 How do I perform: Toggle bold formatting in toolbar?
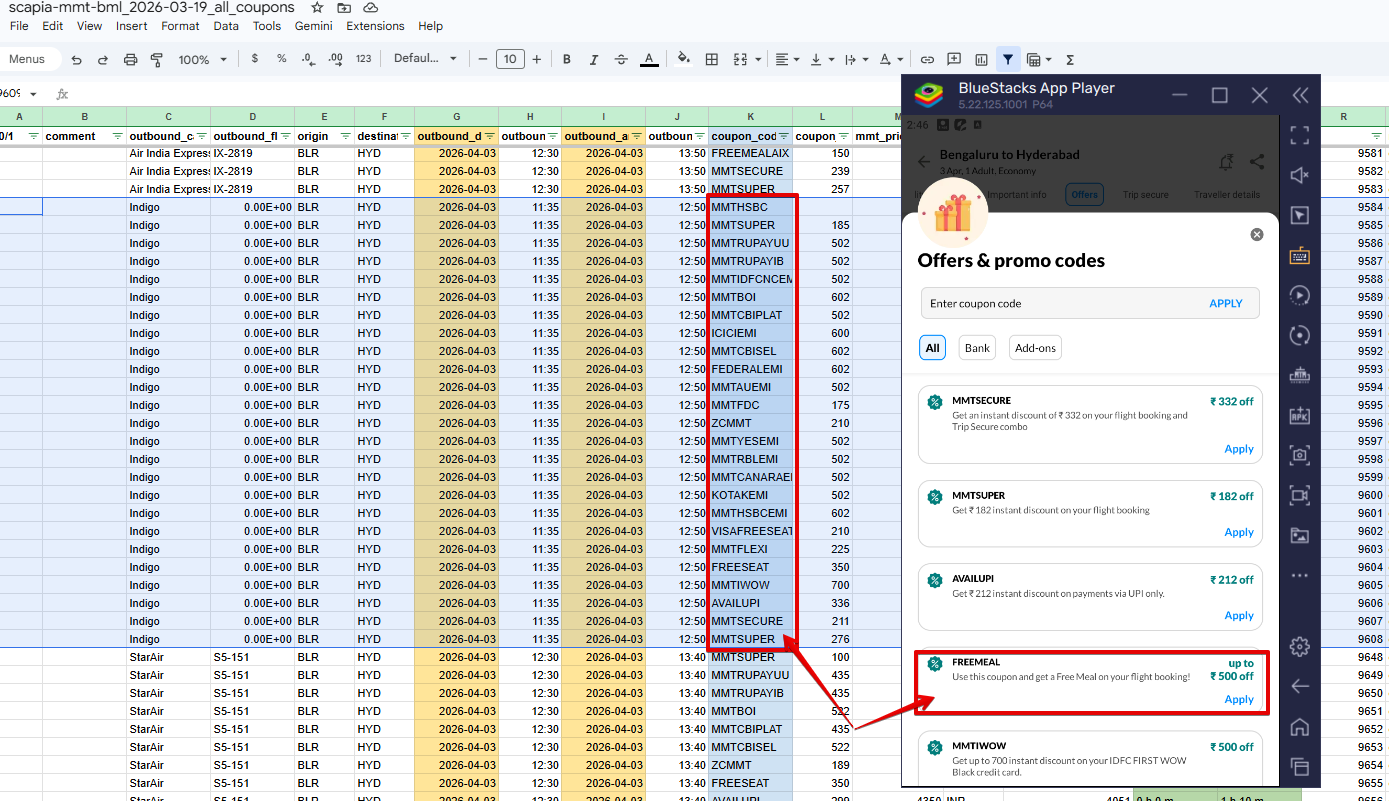(567, 59)
